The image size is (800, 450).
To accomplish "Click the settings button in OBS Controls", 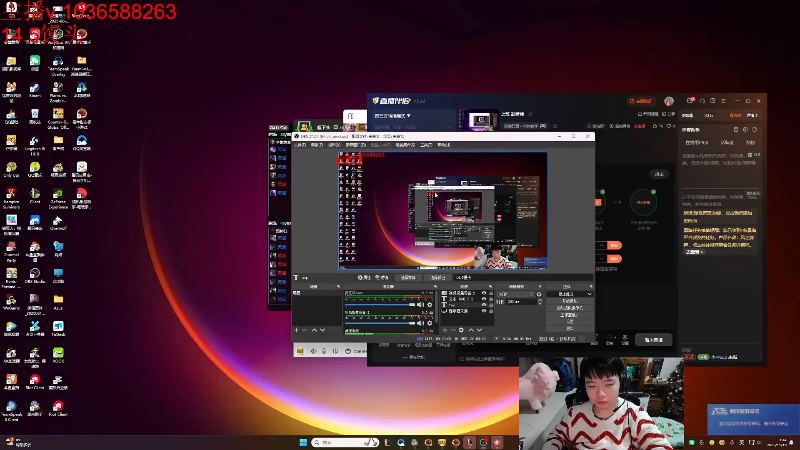I will tap(570, 321).
